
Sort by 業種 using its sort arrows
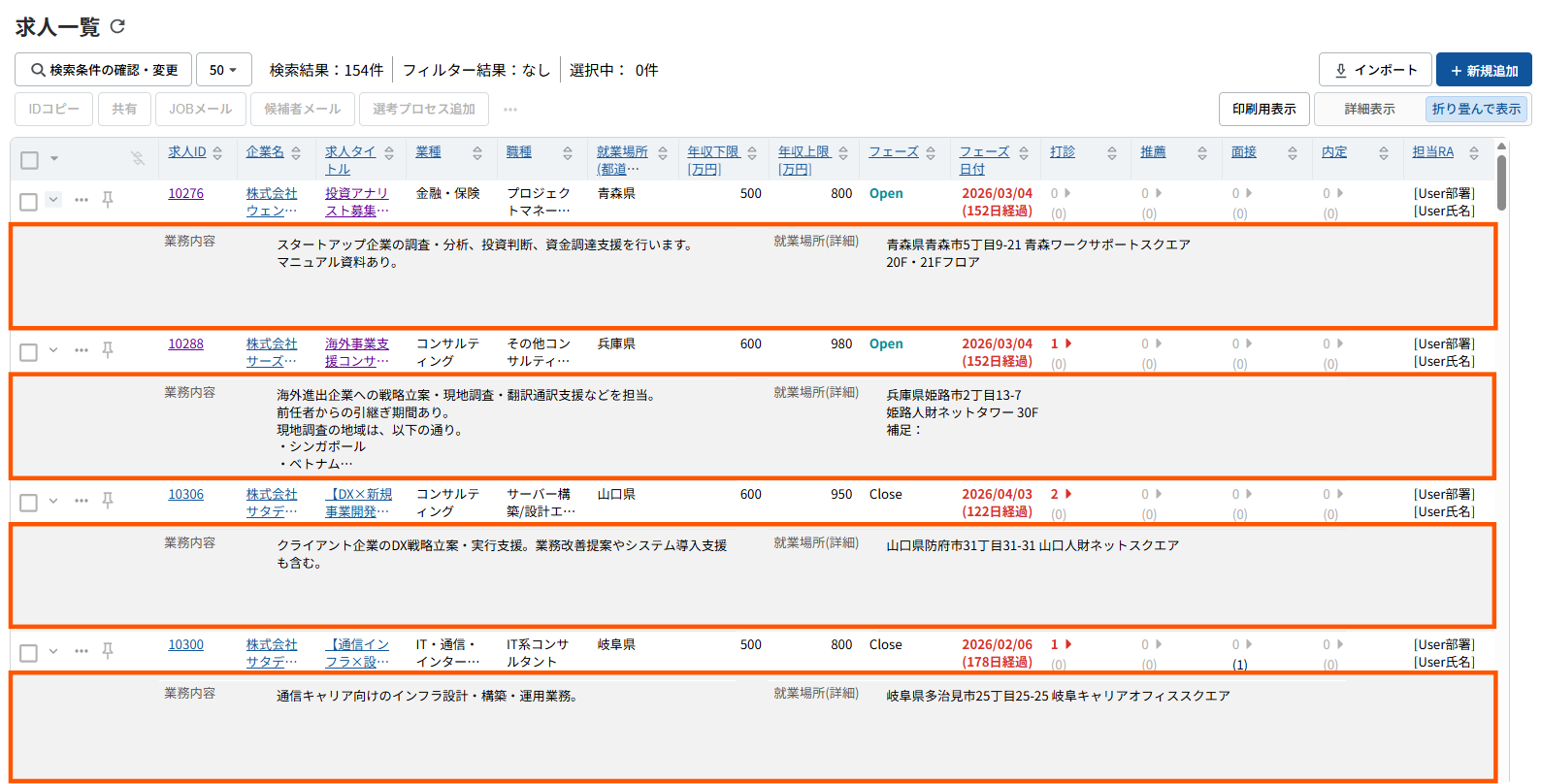click(477, 152)
